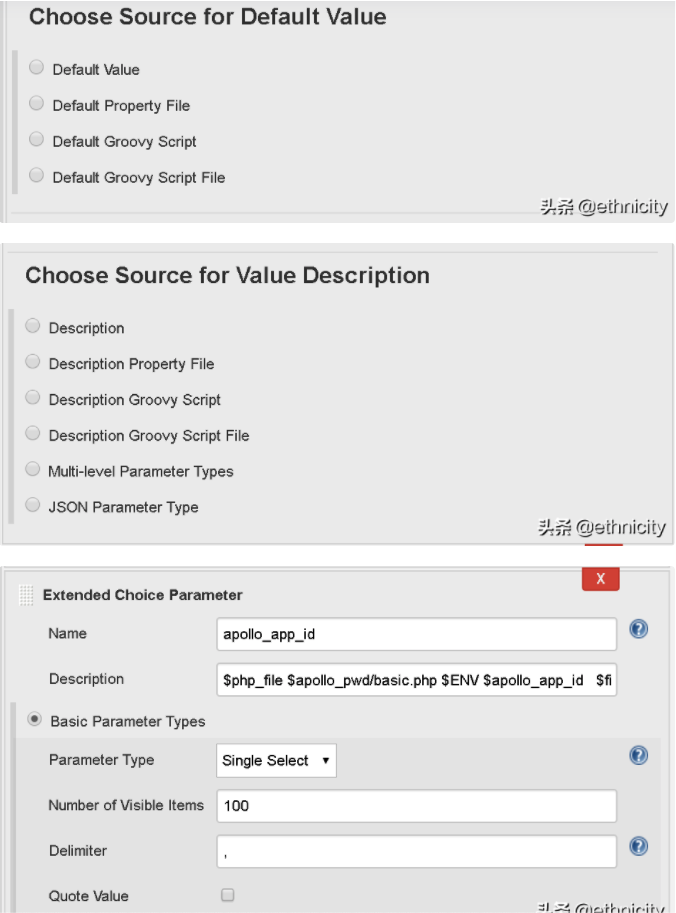Viewport: 676px width, 913px height.
Task: Select Description Groovy Script option
Action: 32,399
